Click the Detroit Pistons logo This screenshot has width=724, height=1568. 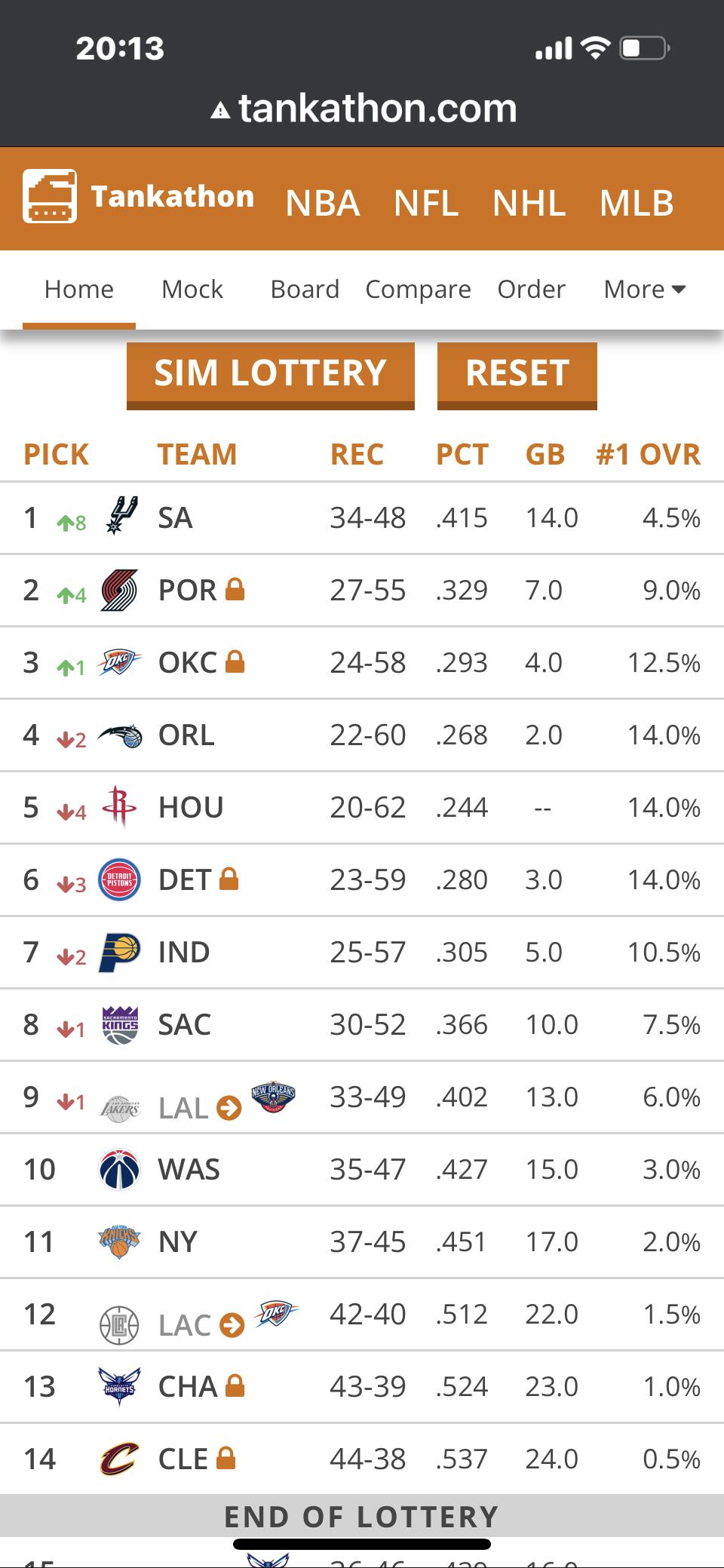point(120,879)
